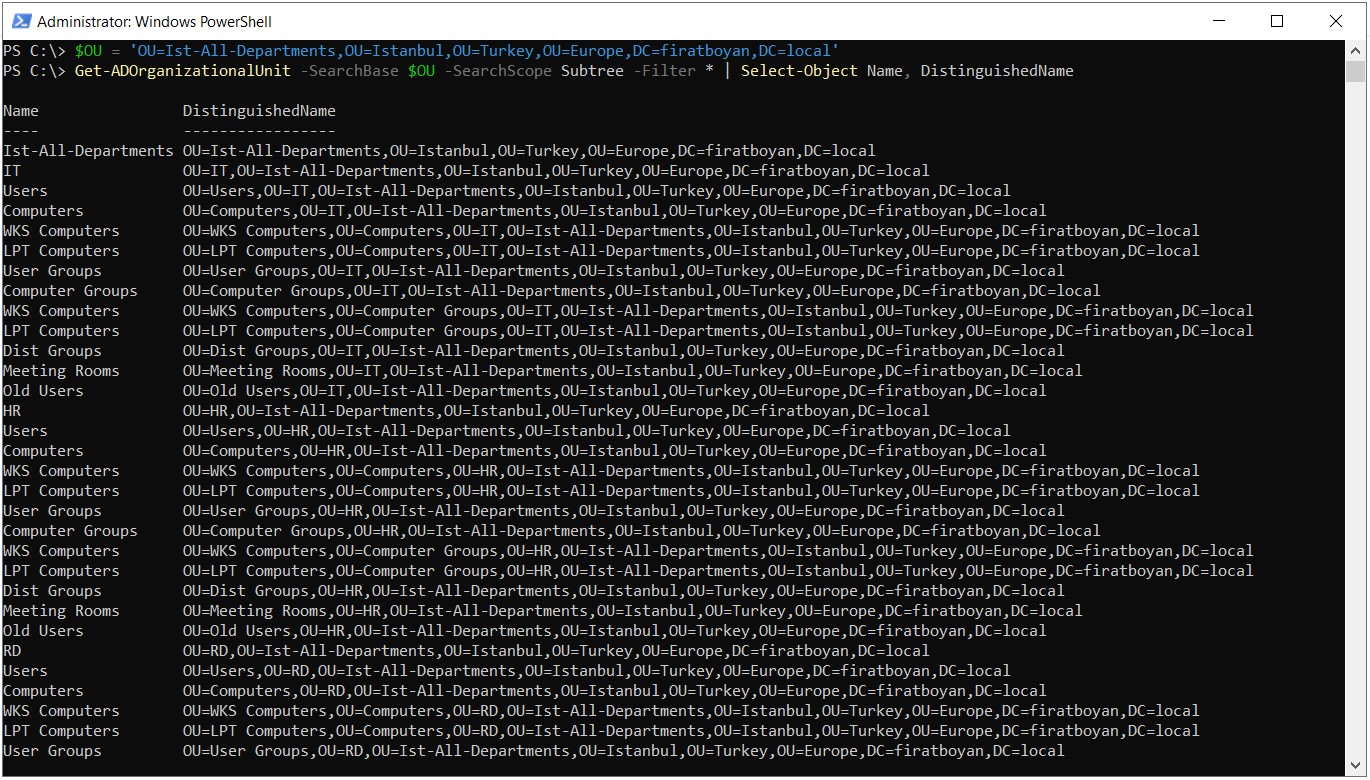
Task: Click the DN starting 'OU=Meeting Rooms,OU=HR'
Action: 633,611
